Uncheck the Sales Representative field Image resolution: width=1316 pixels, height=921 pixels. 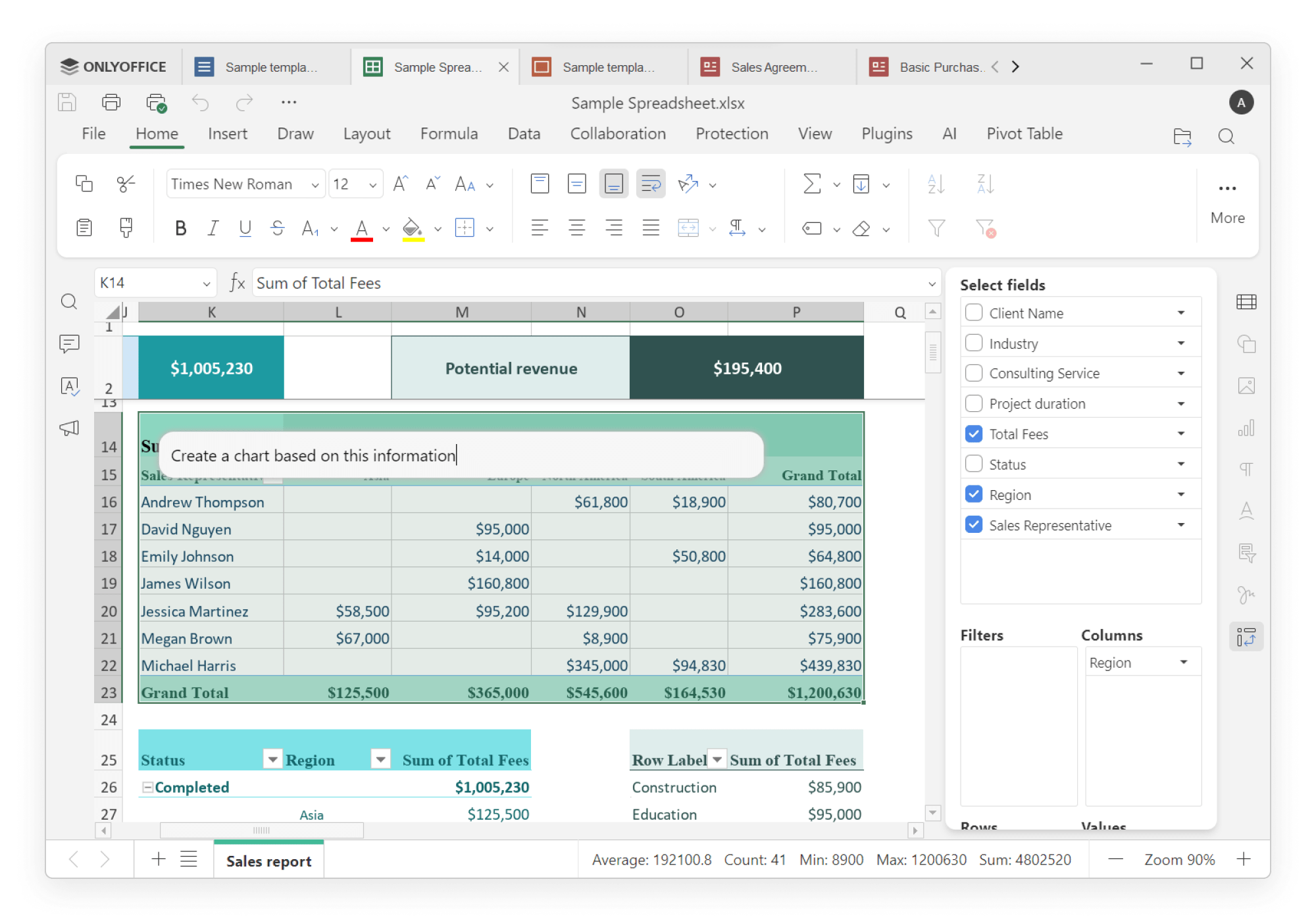click(x=974, y=524)
